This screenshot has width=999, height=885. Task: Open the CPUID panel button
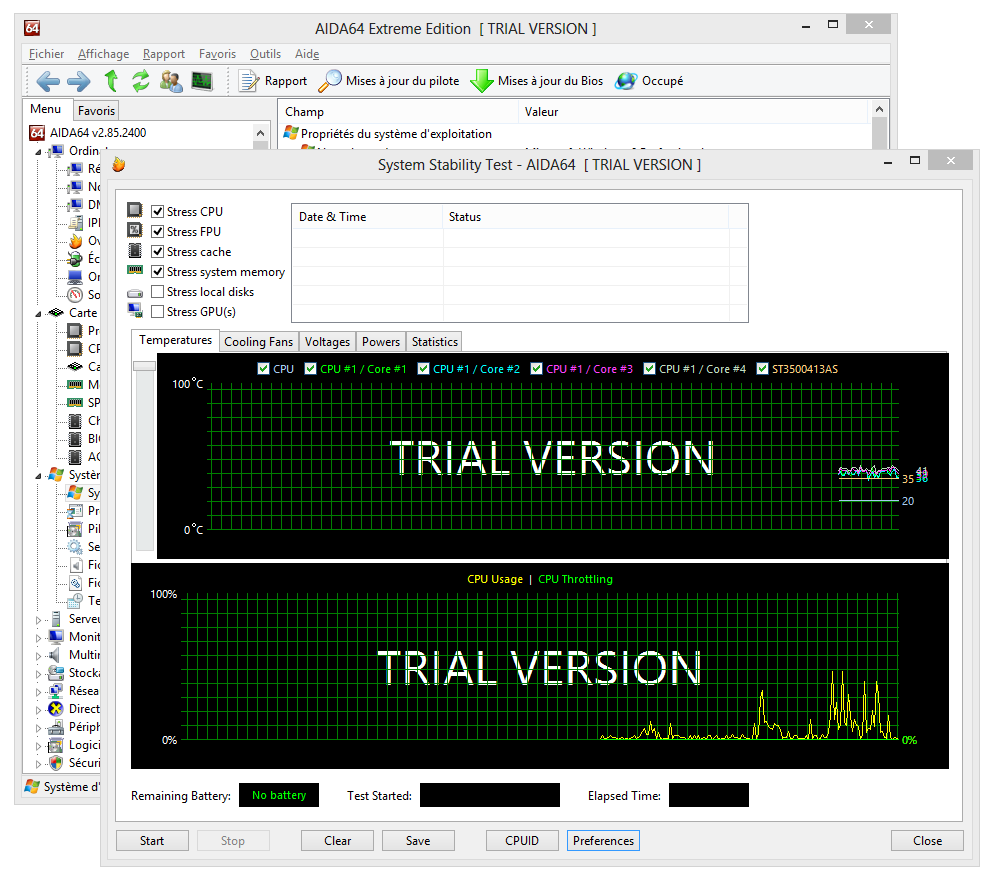tap(522, 840)
